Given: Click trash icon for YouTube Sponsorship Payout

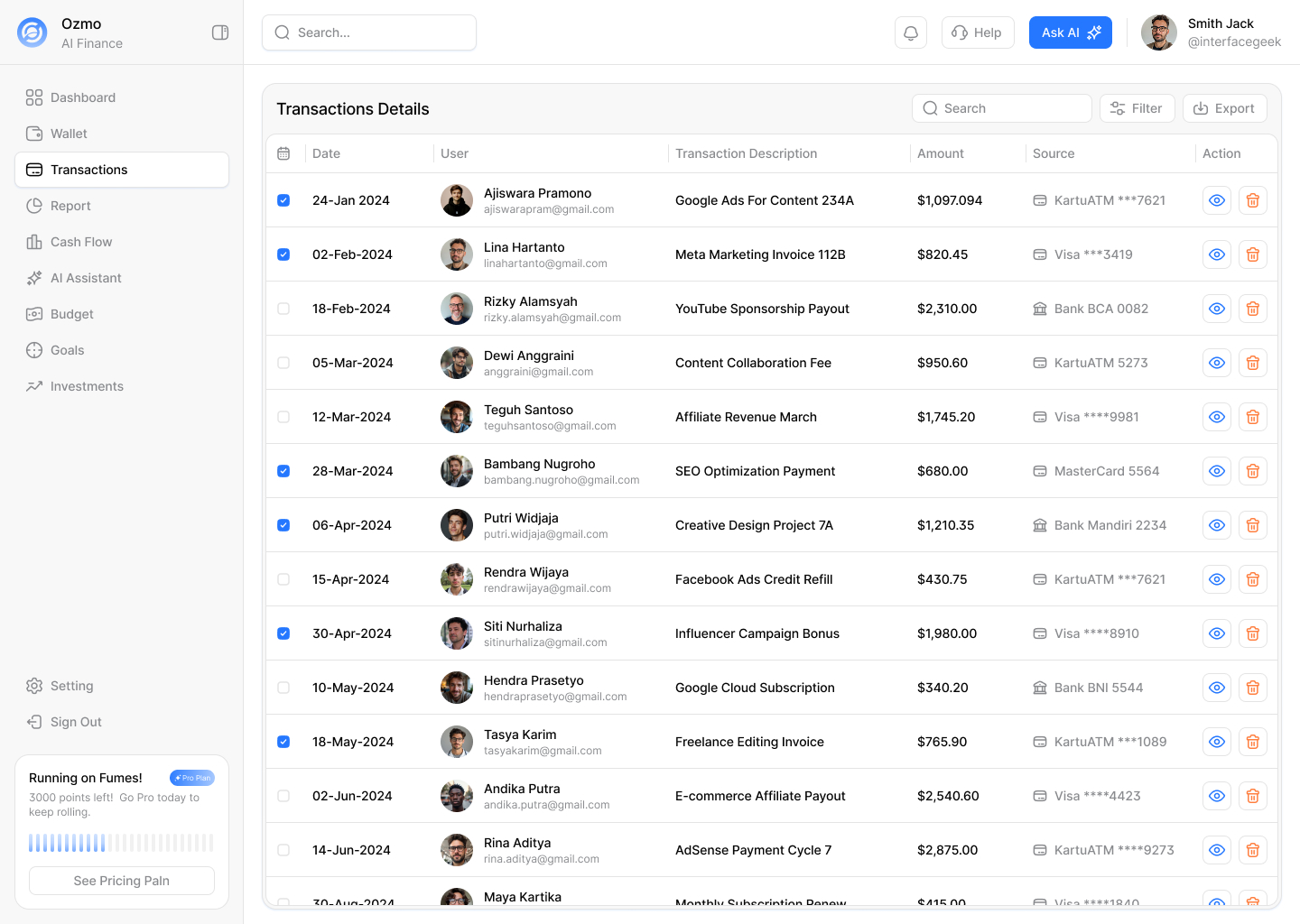Looking at the screenshot, I should (1252, 309).
